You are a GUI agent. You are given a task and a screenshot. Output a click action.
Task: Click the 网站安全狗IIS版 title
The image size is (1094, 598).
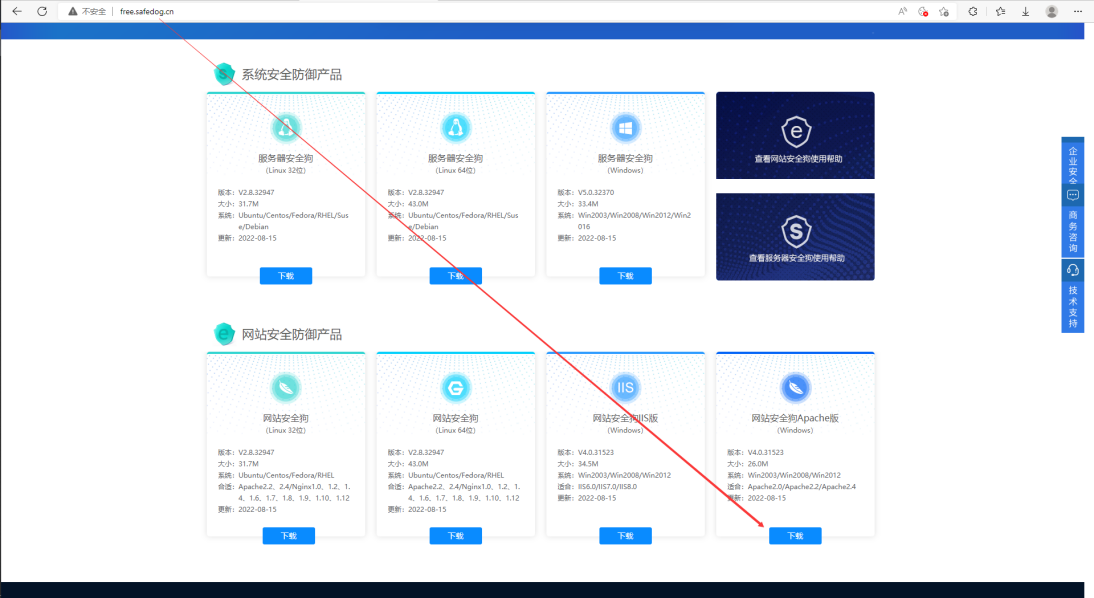pos(625,419)
